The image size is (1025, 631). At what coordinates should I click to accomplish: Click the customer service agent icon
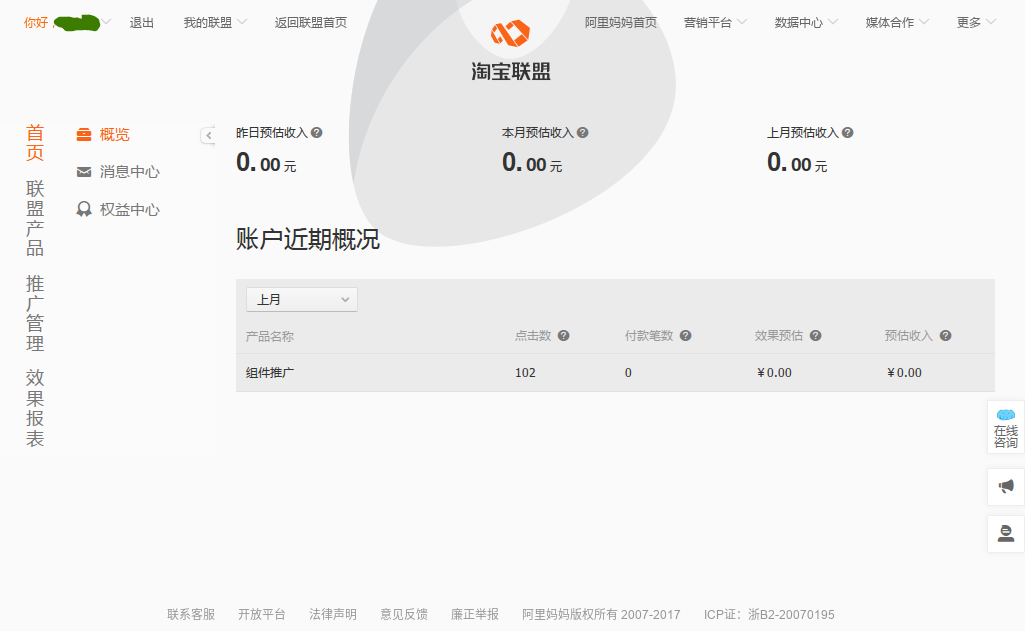pyautogui.click(x=1005, y=534)
